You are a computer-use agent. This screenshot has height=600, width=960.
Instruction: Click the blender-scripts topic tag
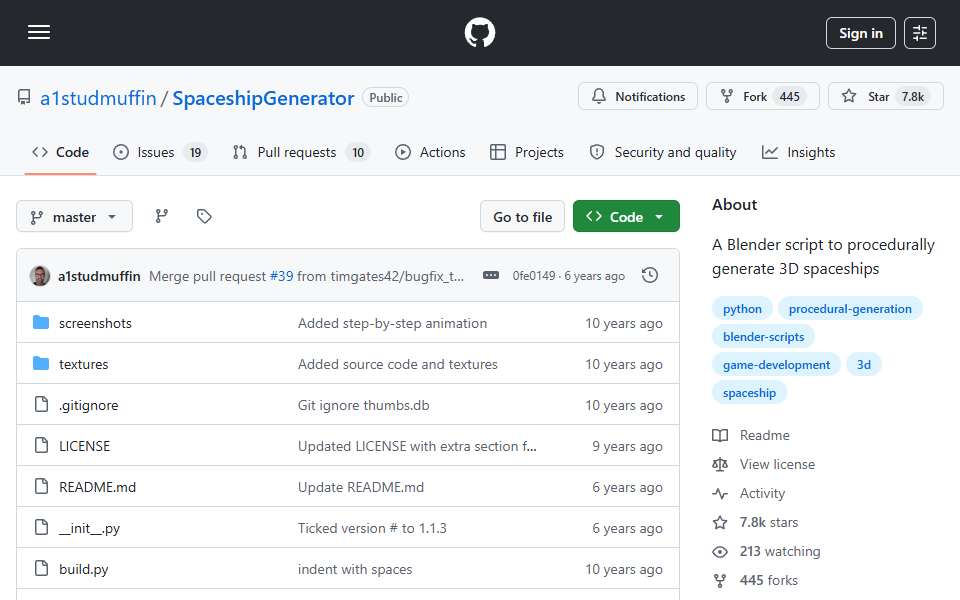coord(763,337)
